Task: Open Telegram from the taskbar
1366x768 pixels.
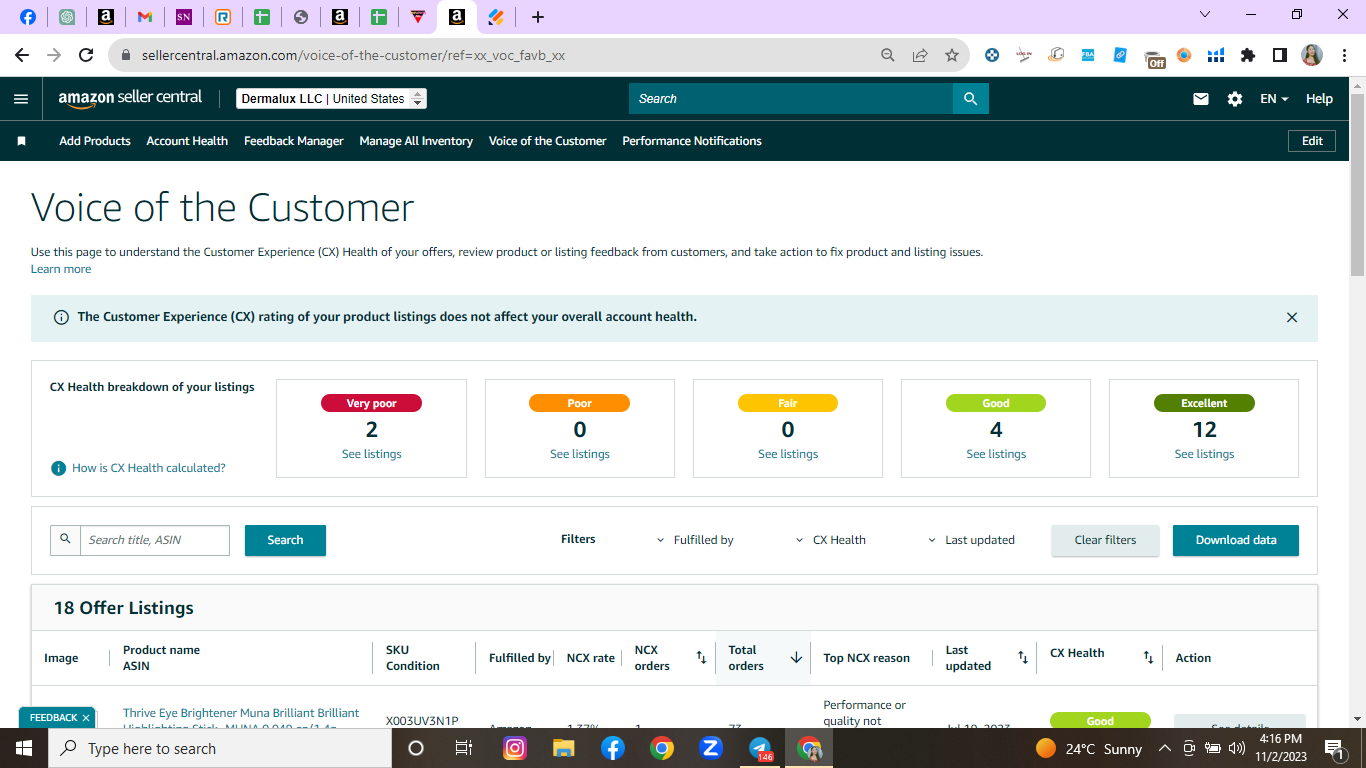Action: [760, 749]
